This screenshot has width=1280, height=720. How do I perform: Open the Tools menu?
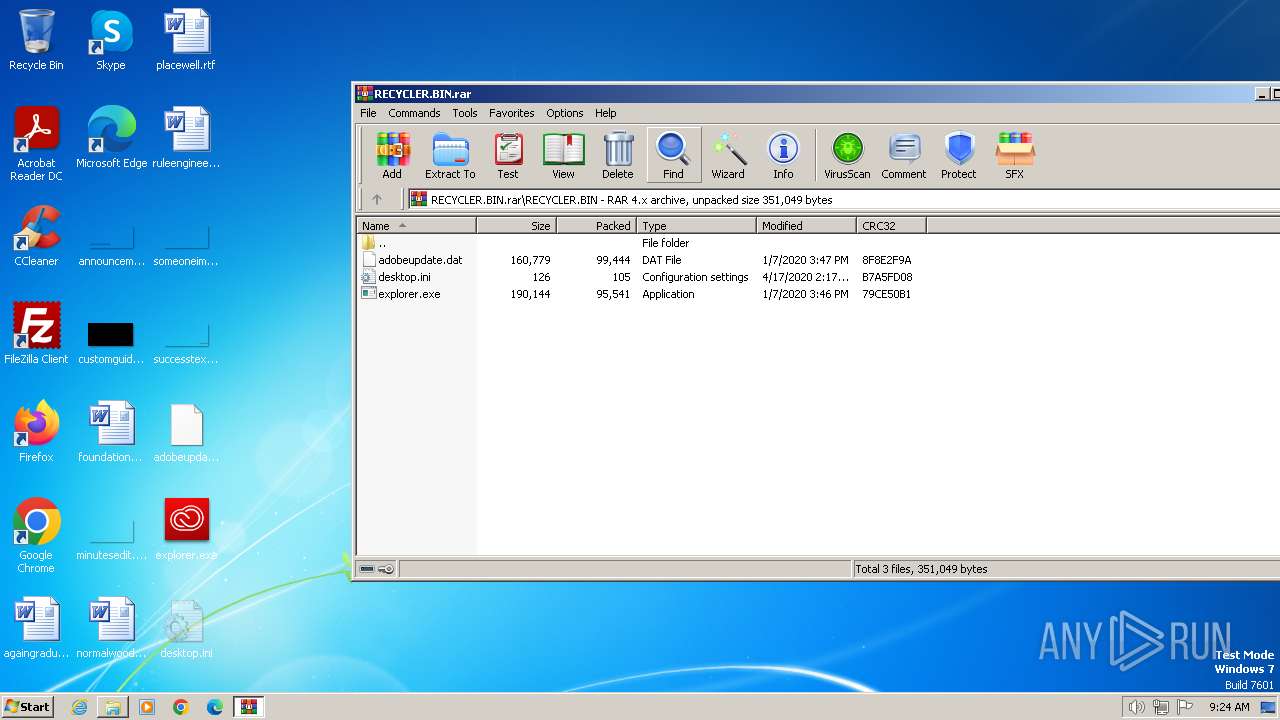click(464, 113)
